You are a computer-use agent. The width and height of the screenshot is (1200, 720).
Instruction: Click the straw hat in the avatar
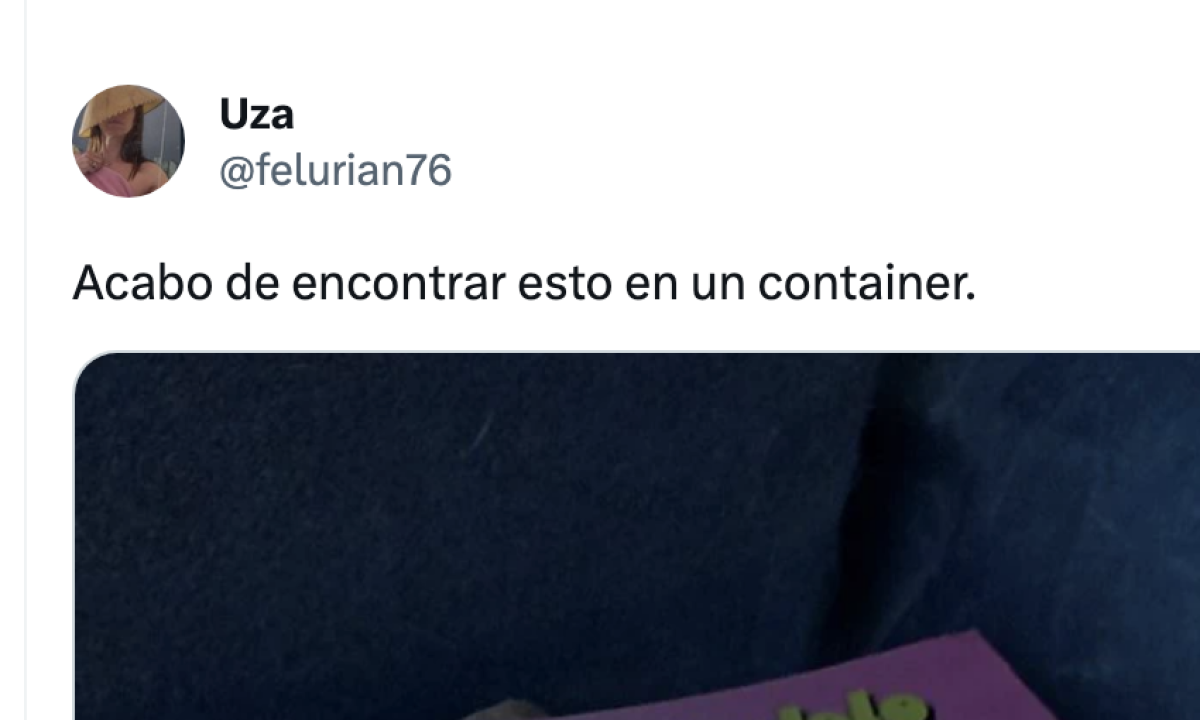(120, 107)
